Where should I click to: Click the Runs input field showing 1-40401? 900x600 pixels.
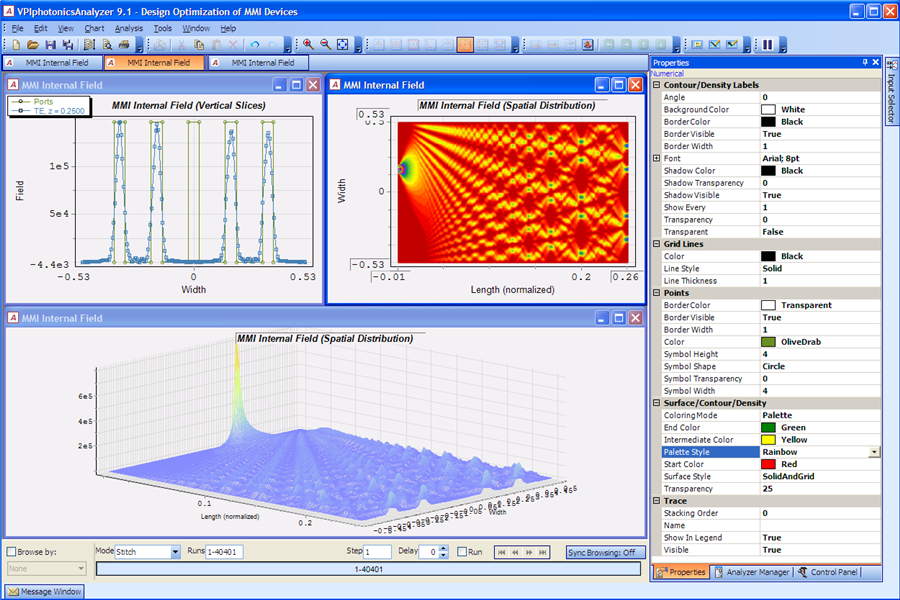[224, 552]
